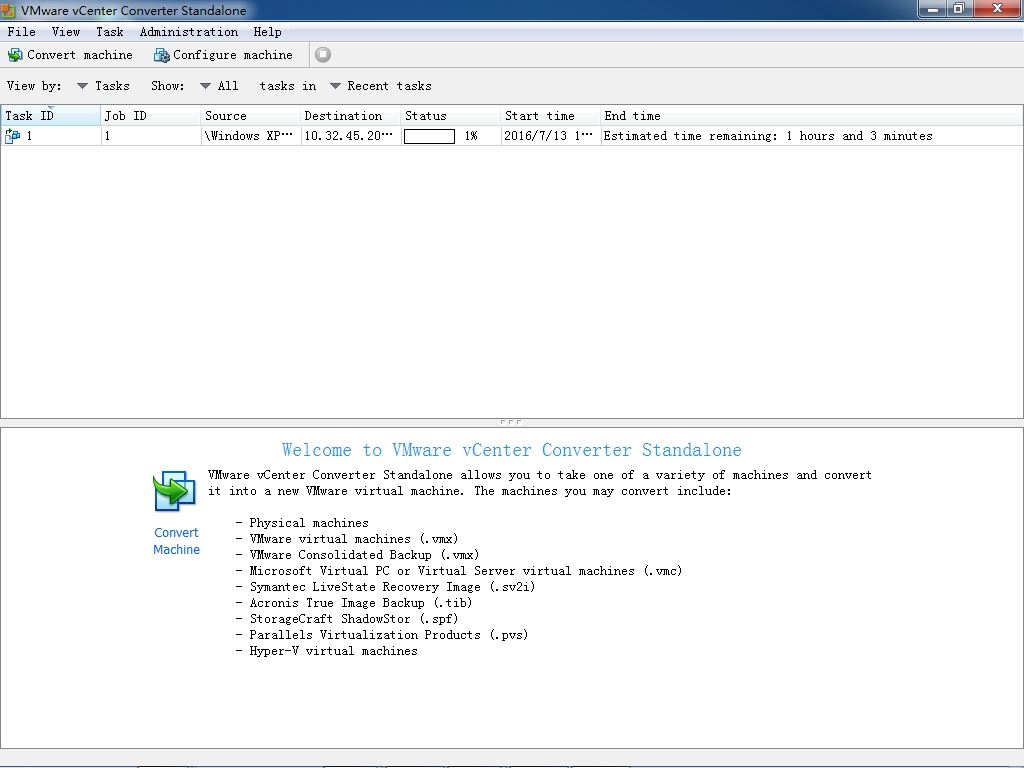Minimize the Converter window
Viewport: 1024px width, 768px height.
pyautogui.click(x=933, y=8)
